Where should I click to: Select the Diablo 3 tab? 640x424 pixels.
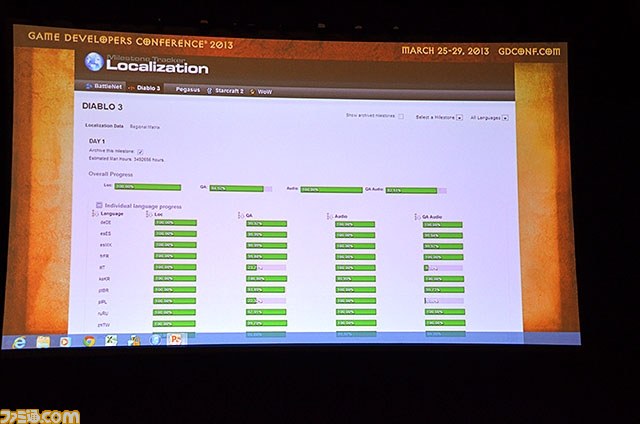coord(144,88)
